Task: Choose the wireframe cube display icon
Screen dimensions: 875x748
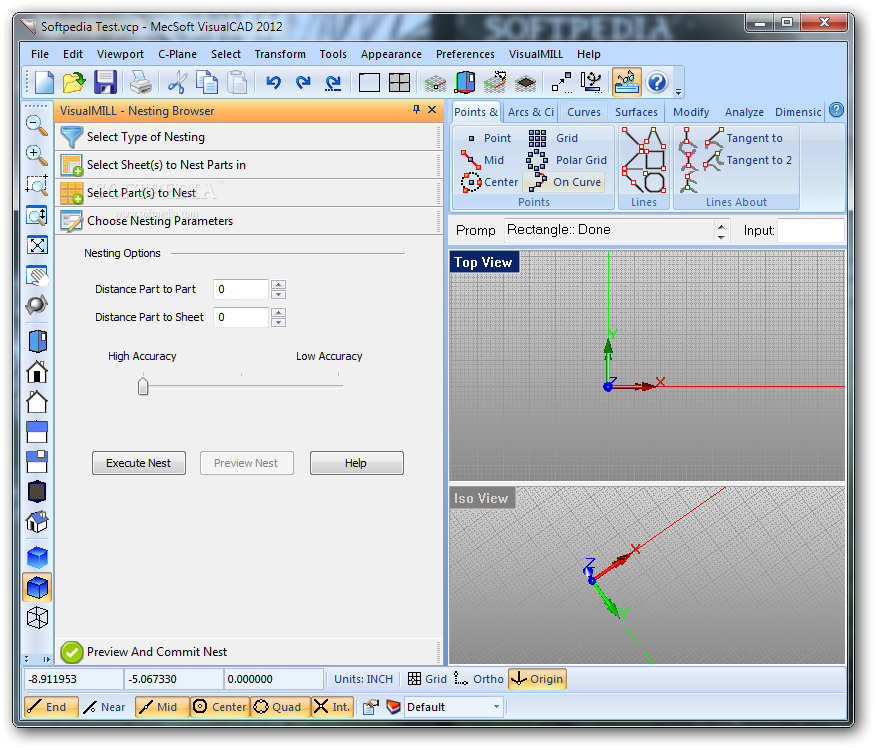Action: tap(37, 617)
